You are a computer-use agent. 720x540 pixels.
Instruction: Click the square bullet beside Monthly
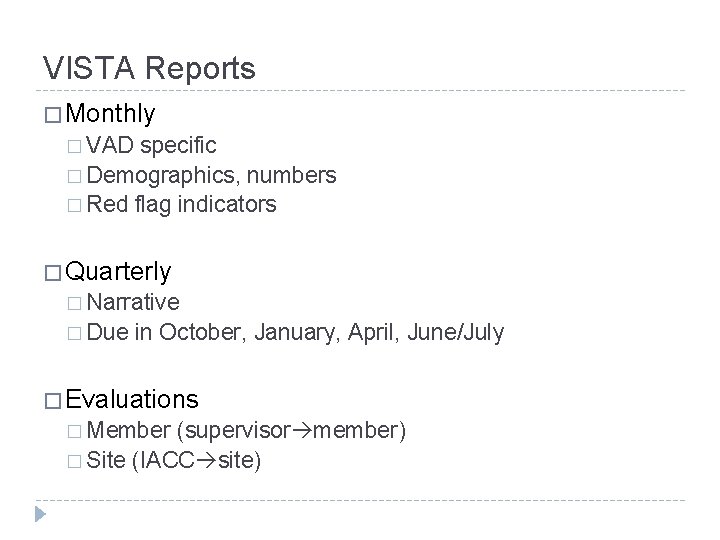coord(53,115)
